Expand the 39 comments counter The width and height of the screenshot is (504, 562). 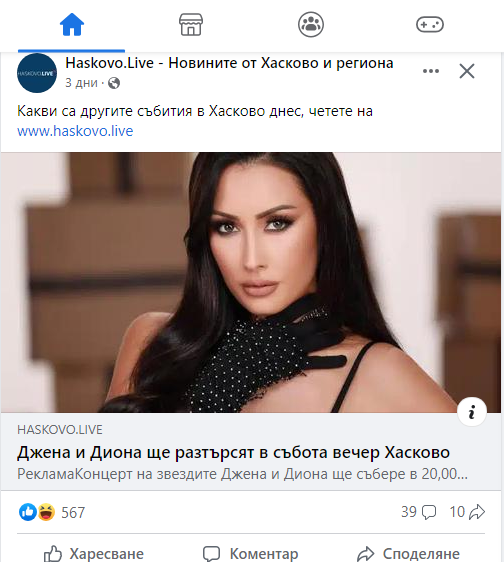click(x=419, y=512)
